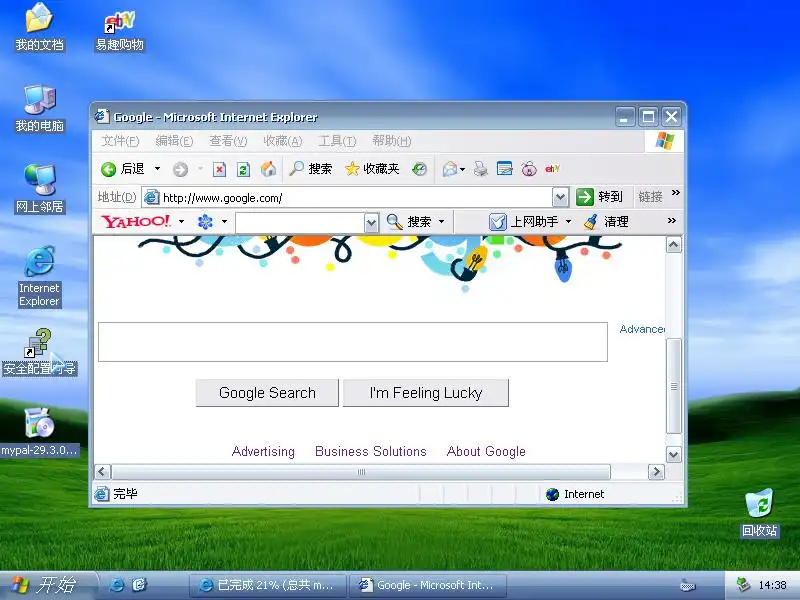This screenshot has width=800, height=600.
Task: Click in the Yahoo toolbar search field
Action: (x=300, y=222)
